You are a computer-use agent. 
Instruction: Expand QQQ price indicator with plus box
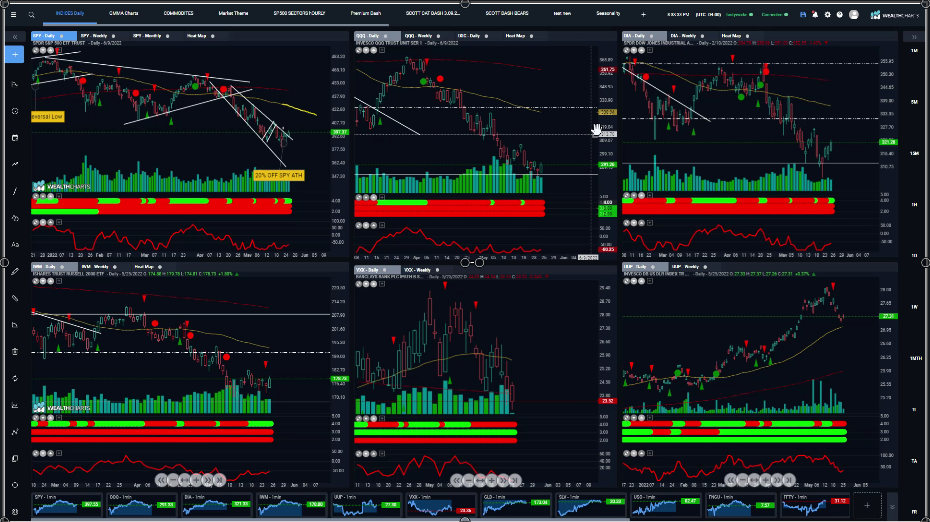pos(381,50)
